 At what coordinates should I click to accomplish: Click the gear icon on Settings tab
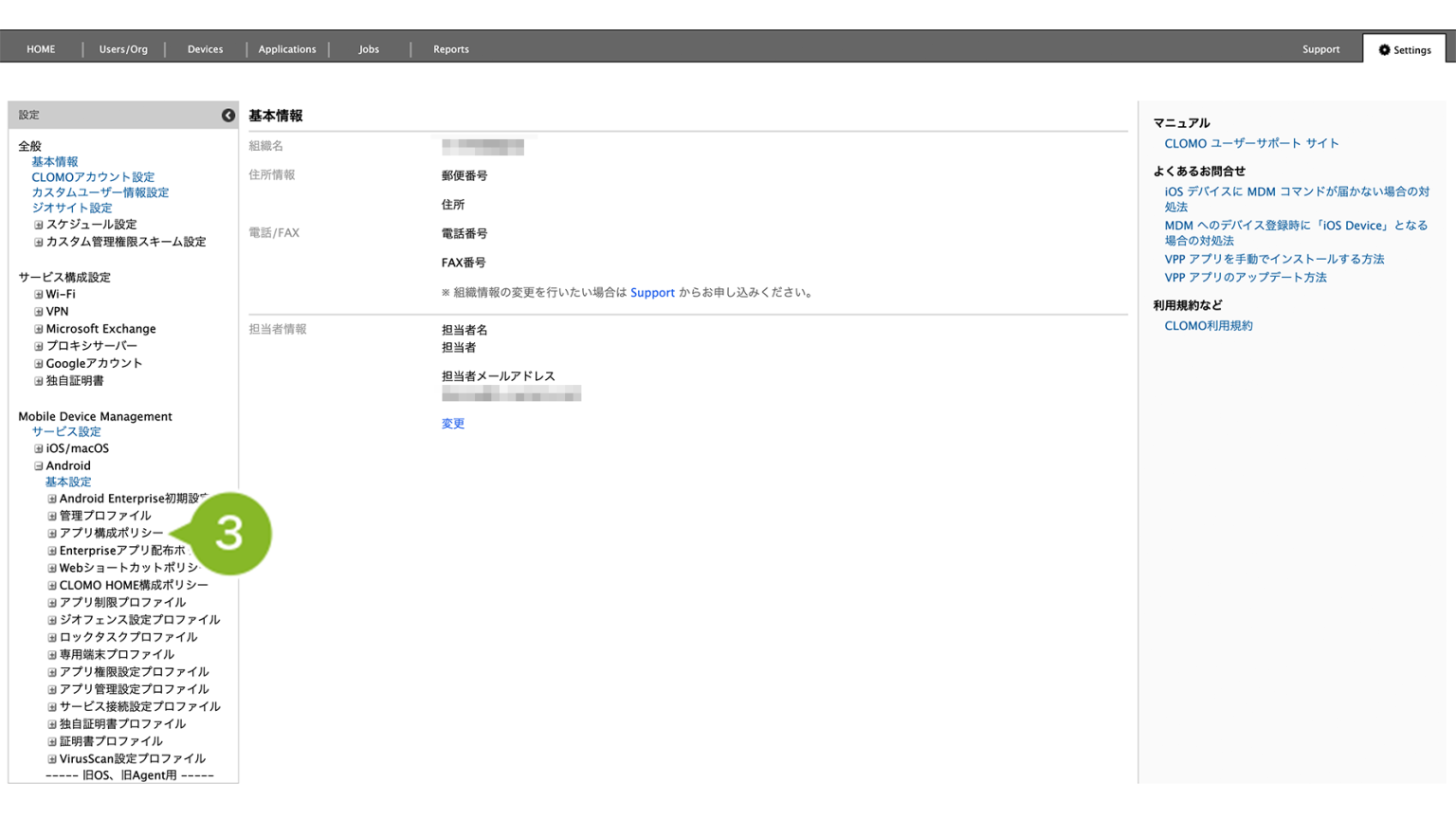pyautogui.click(x=1384, y=50)
